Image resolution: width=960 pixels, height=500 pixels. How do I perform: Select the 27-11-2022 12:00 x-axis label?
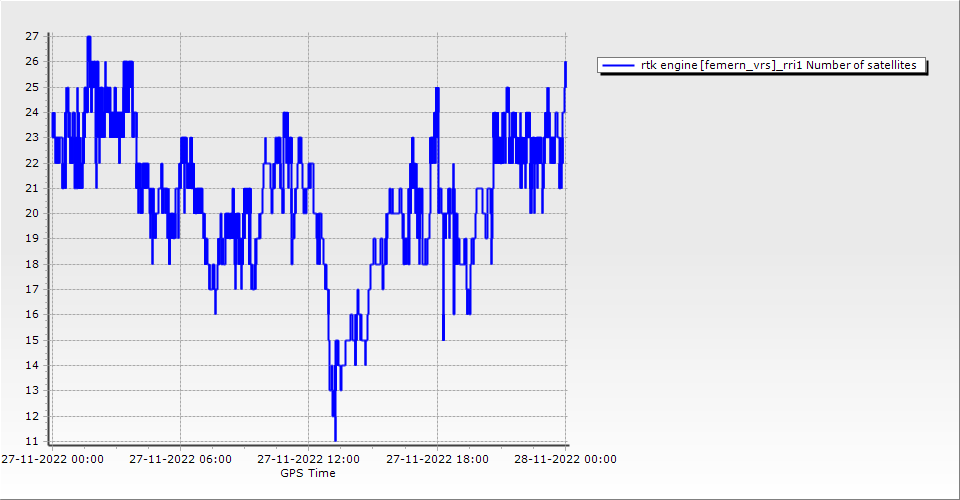[309, 460]
